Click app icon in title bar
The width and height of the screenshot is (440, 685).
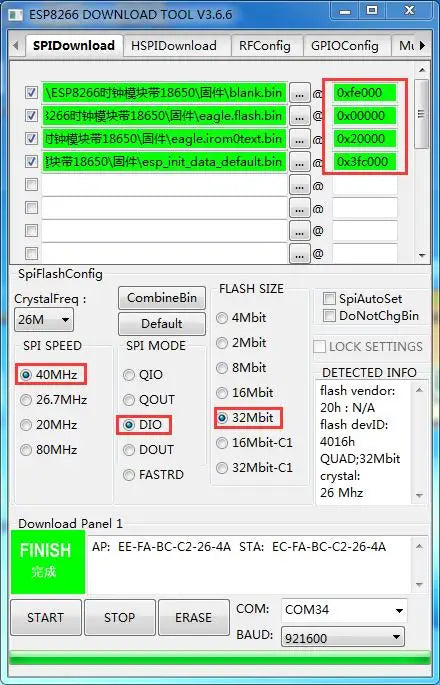[x=16, y=14]
